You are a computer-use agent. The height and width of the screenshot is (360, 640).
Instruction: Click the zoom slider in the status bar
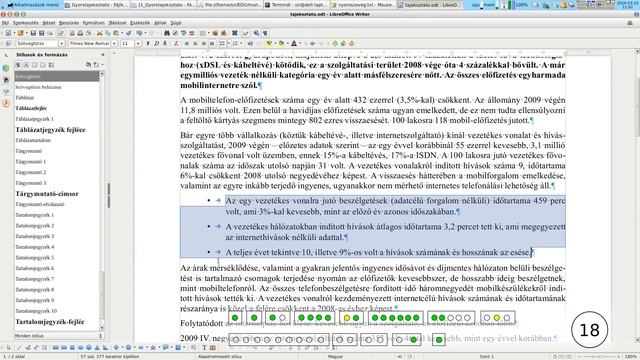(x=599, y=356)
